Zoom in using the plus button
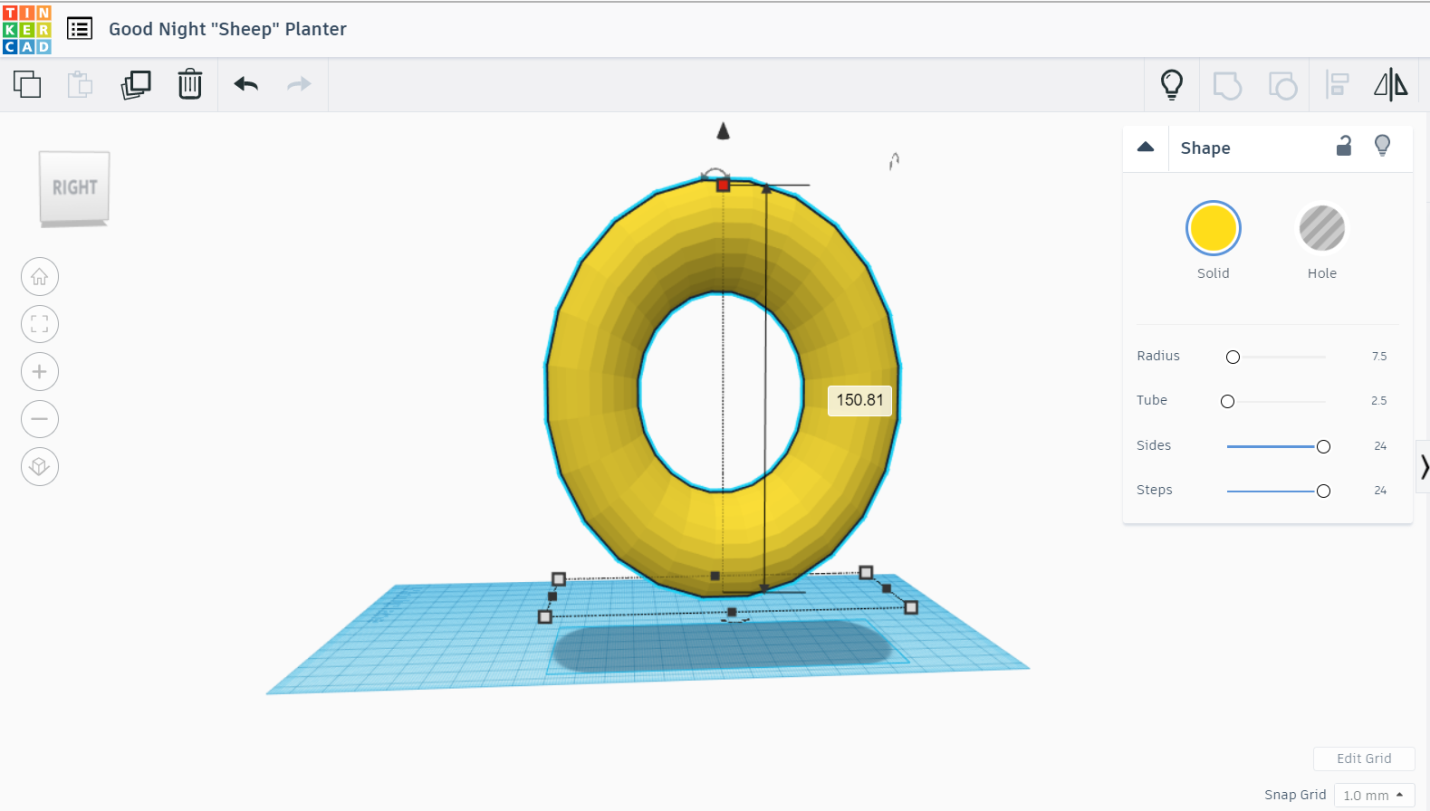This screenshot has width=1430, height=811. (40, 371)
